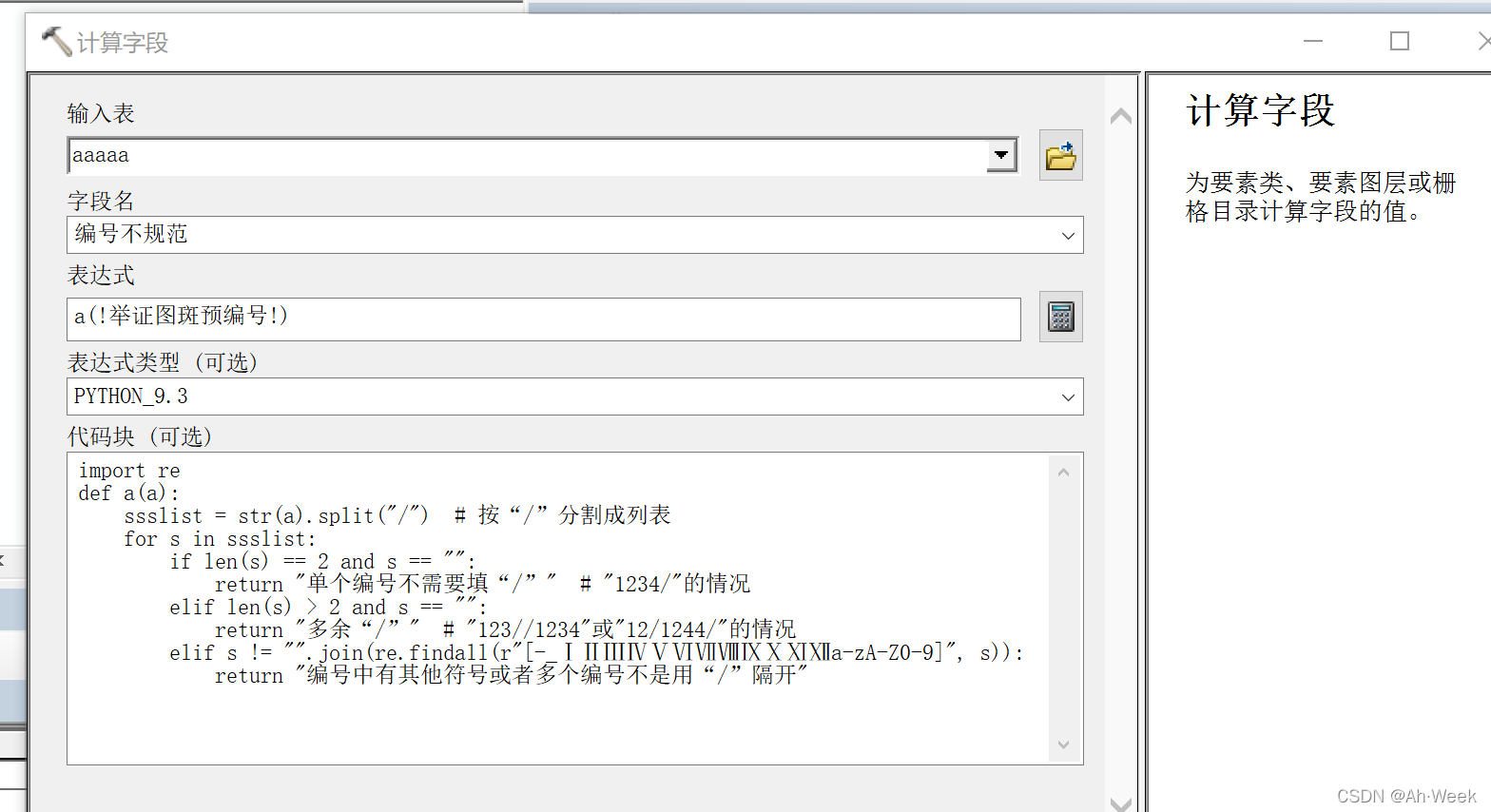Click the help description paragraph text
This screenshot has width=1491, height=812.
click(x=1321, y=197)
